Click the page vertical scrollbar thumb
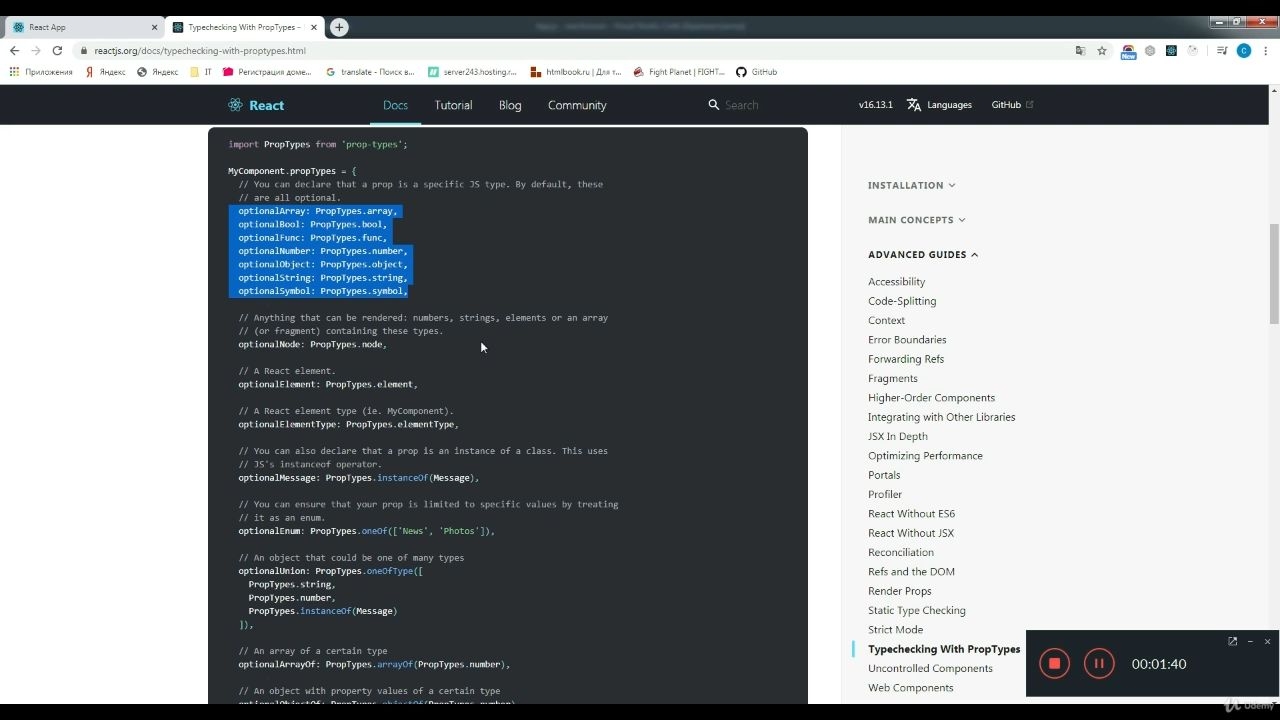The image size is (1280, 720). pos(1274,274)
